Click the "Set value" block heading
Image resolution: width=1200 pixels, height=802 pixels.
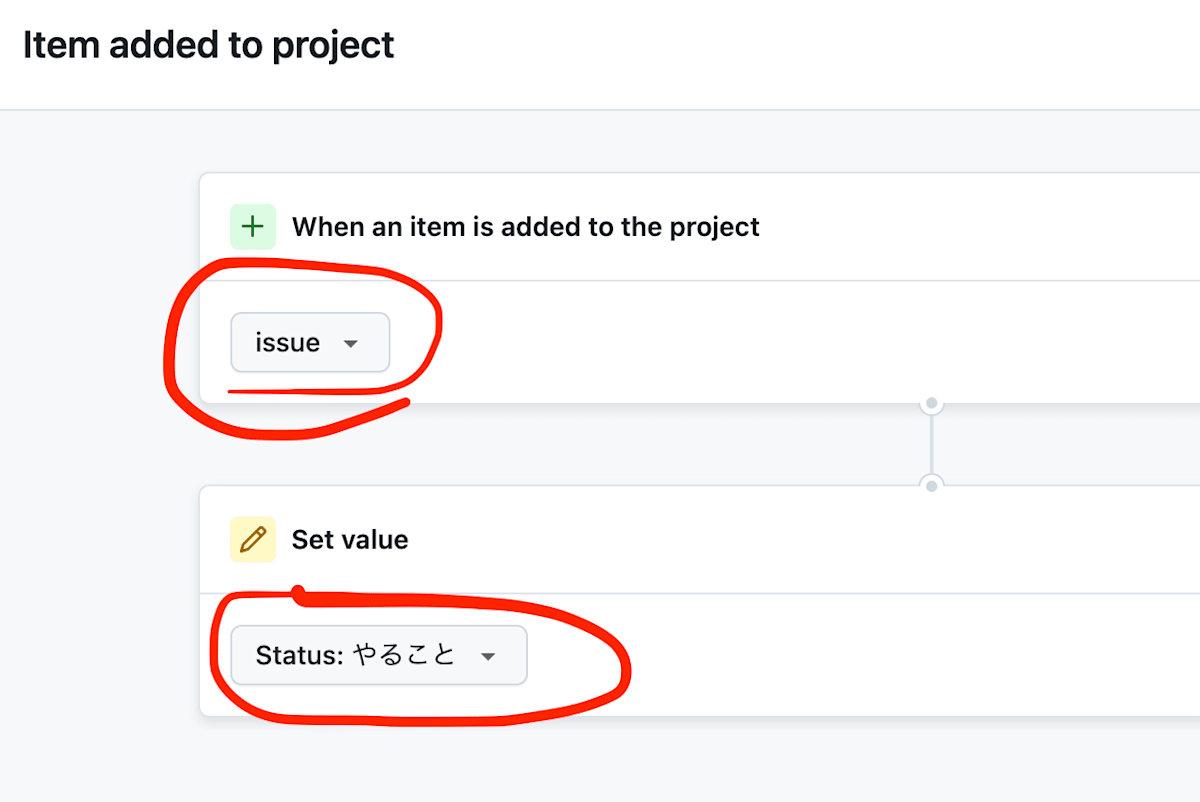[350, 540]
